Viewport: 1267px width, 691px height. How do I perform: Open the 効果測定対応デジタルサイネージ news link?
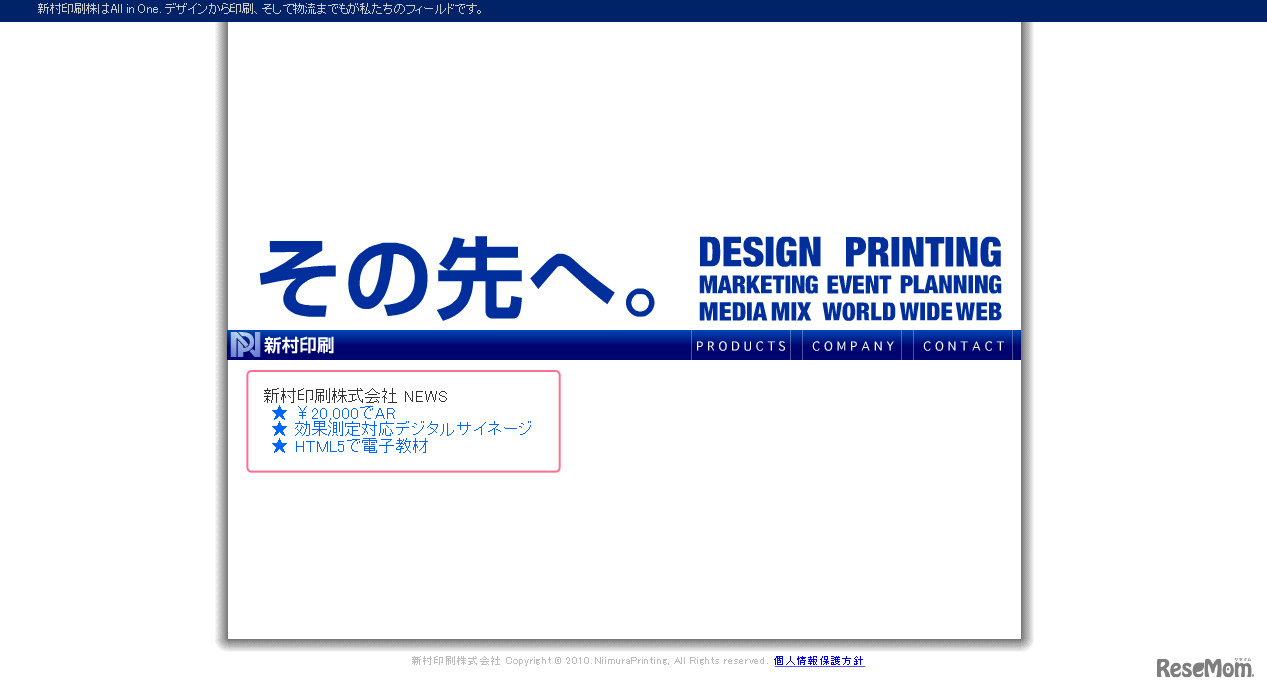(413, 429)
